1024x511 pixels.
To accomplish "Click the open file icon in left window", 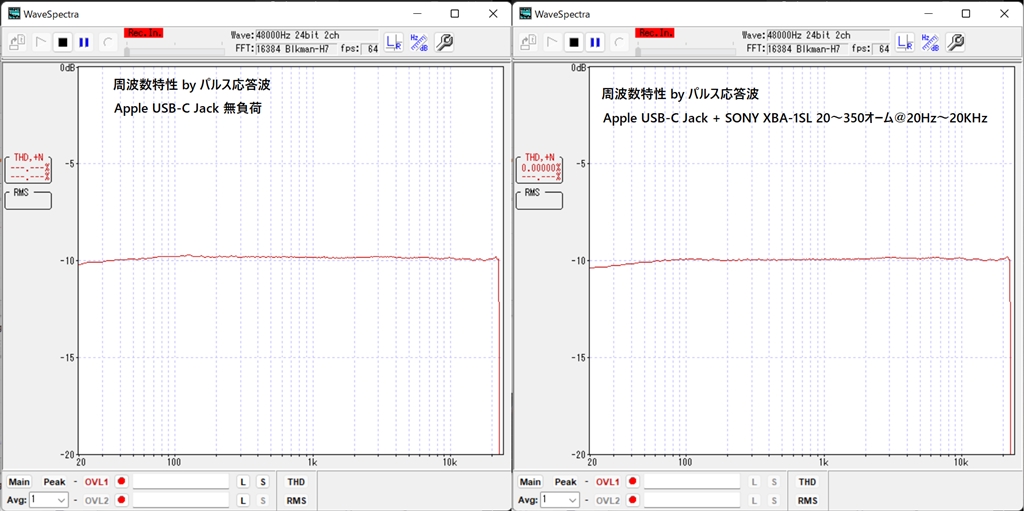I will coord(17,42).
